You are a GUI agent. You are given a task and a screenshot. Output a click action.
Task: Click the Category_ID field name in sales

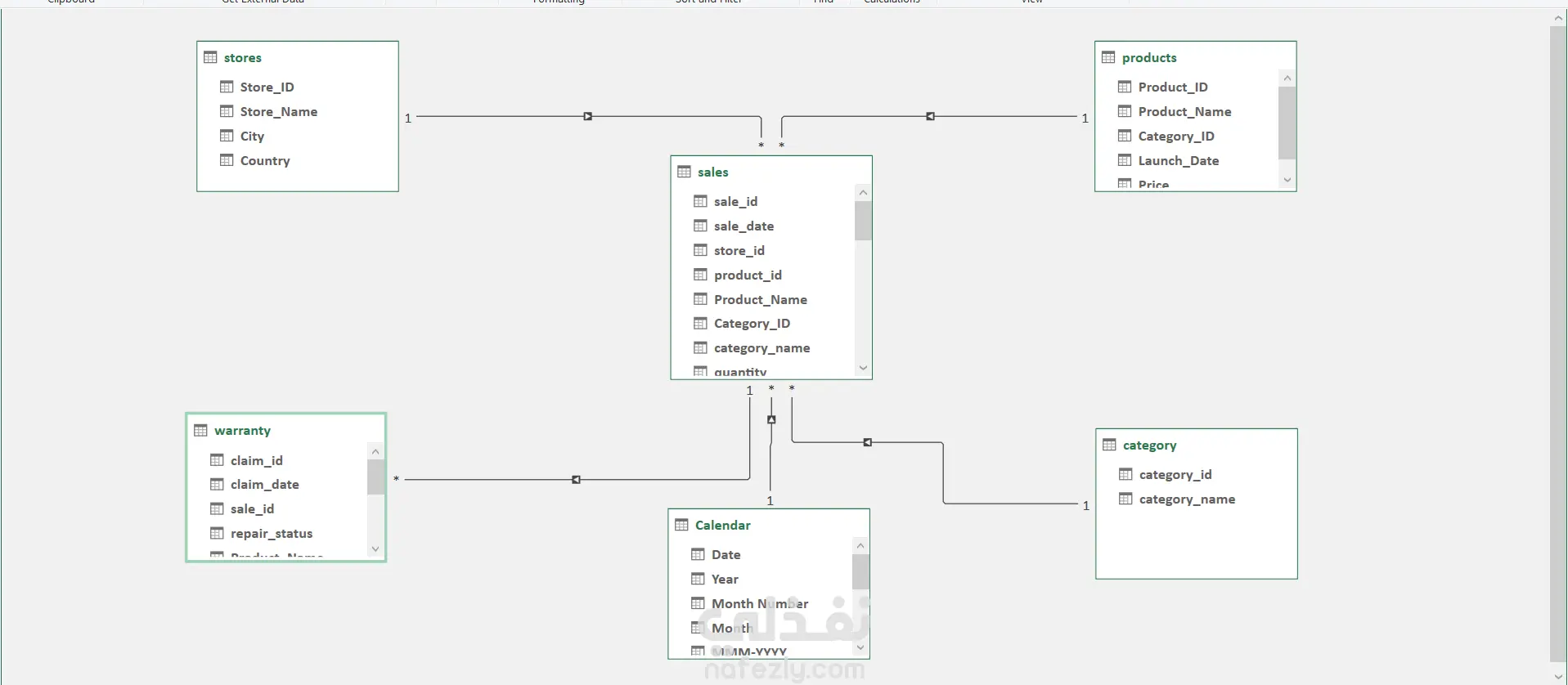[x=752, y=324]
